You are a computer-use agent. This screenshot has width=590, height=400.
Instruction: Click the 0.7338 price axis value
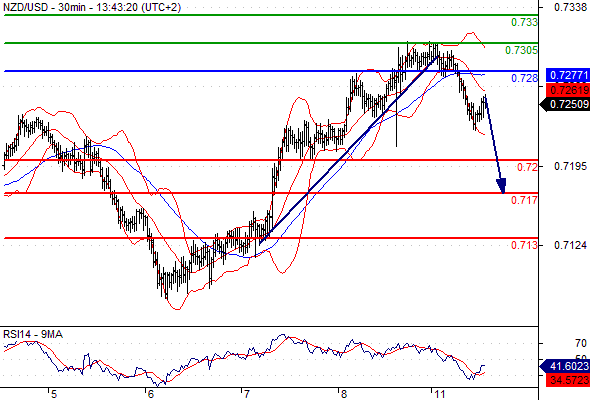pos(570,7)
